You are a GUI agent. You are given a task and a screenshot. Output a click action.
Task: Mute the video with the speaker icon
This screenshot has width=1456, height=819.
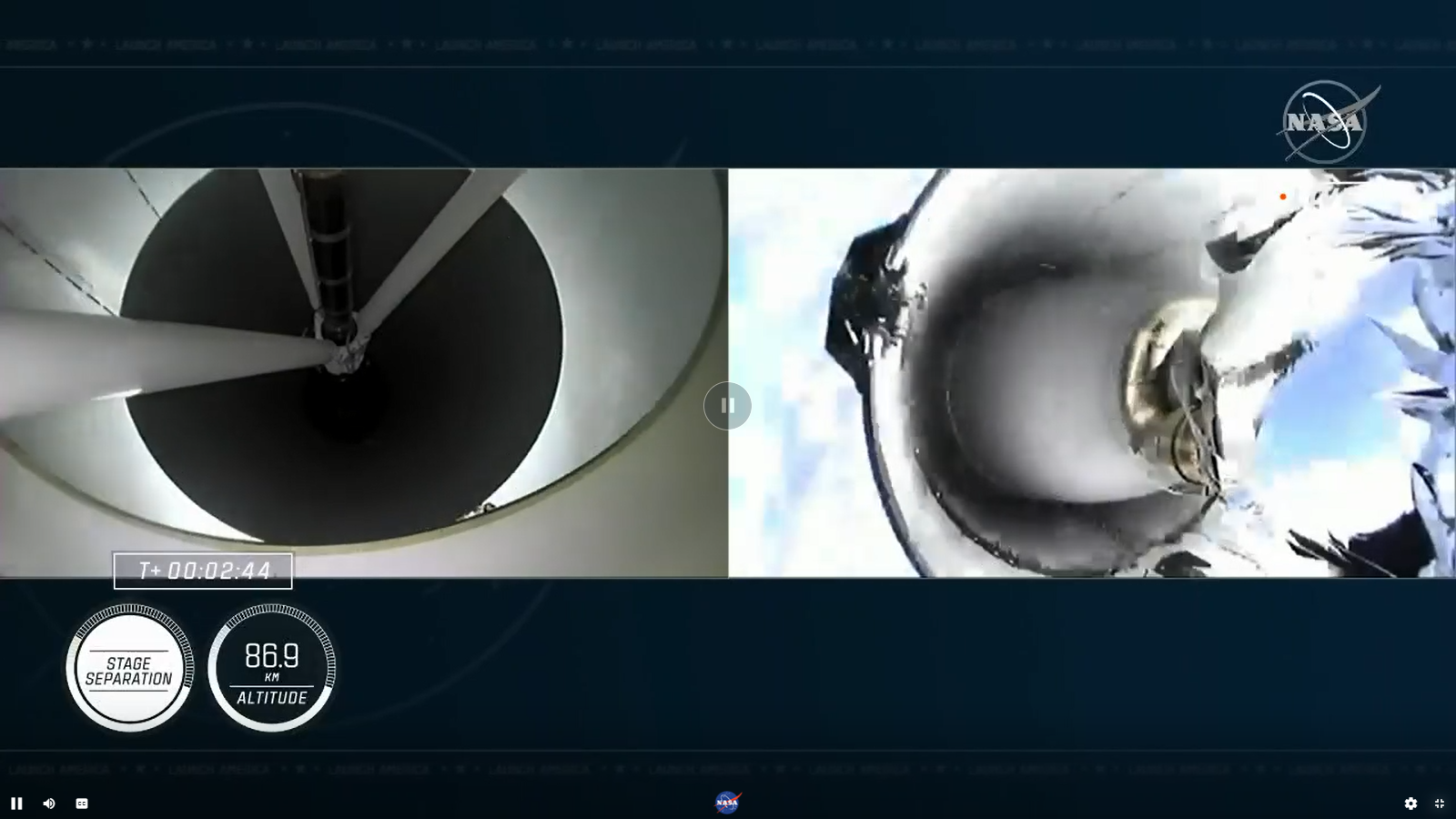(49, 804)
